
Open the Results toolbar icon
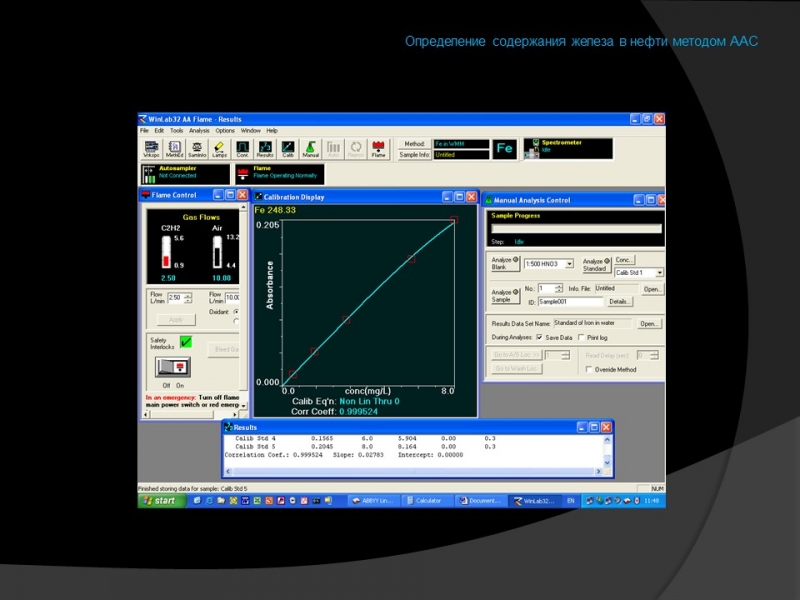coord(265,149)
